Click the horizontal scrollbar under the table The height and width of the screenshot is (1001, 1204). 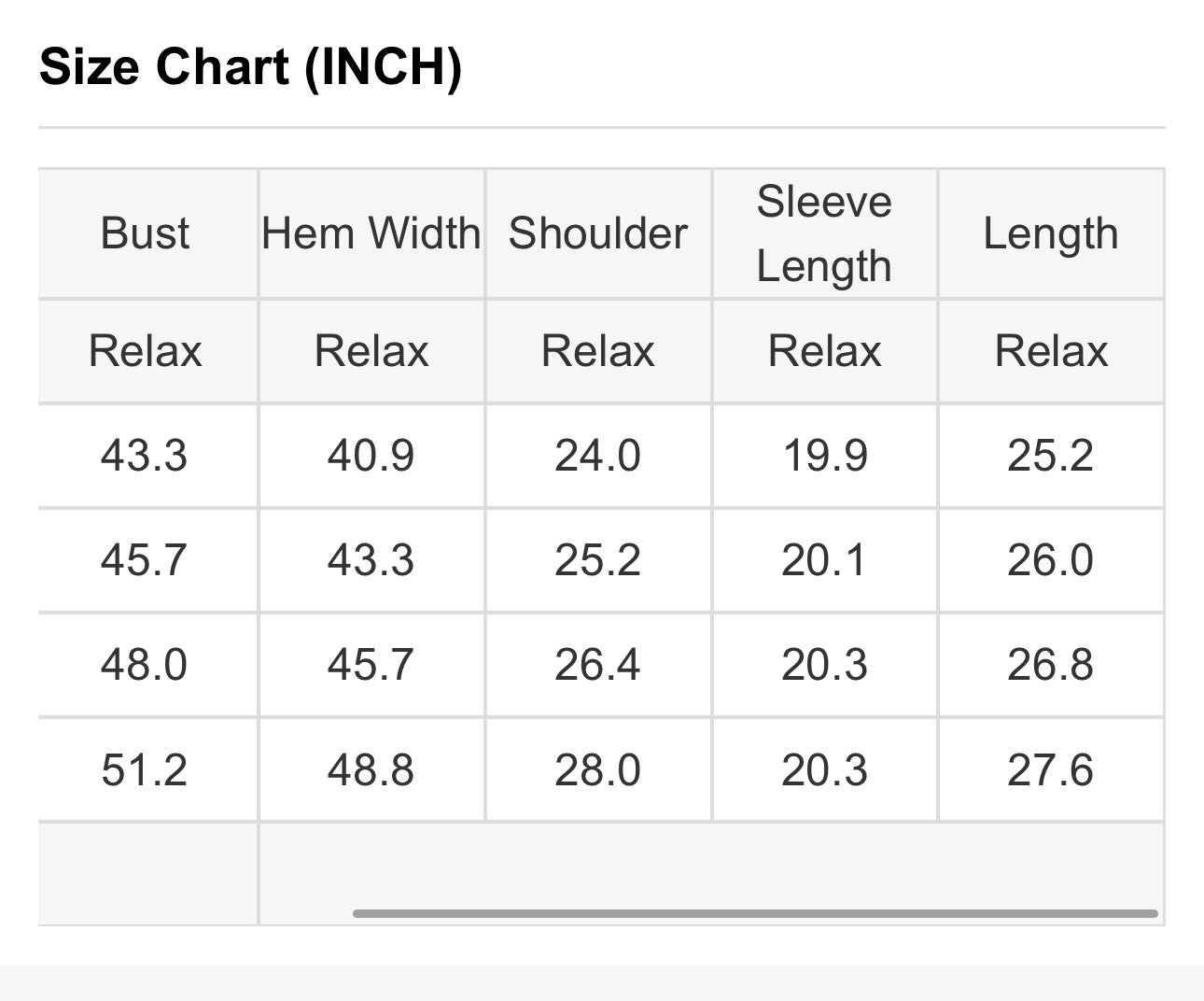tap(755, 913)
